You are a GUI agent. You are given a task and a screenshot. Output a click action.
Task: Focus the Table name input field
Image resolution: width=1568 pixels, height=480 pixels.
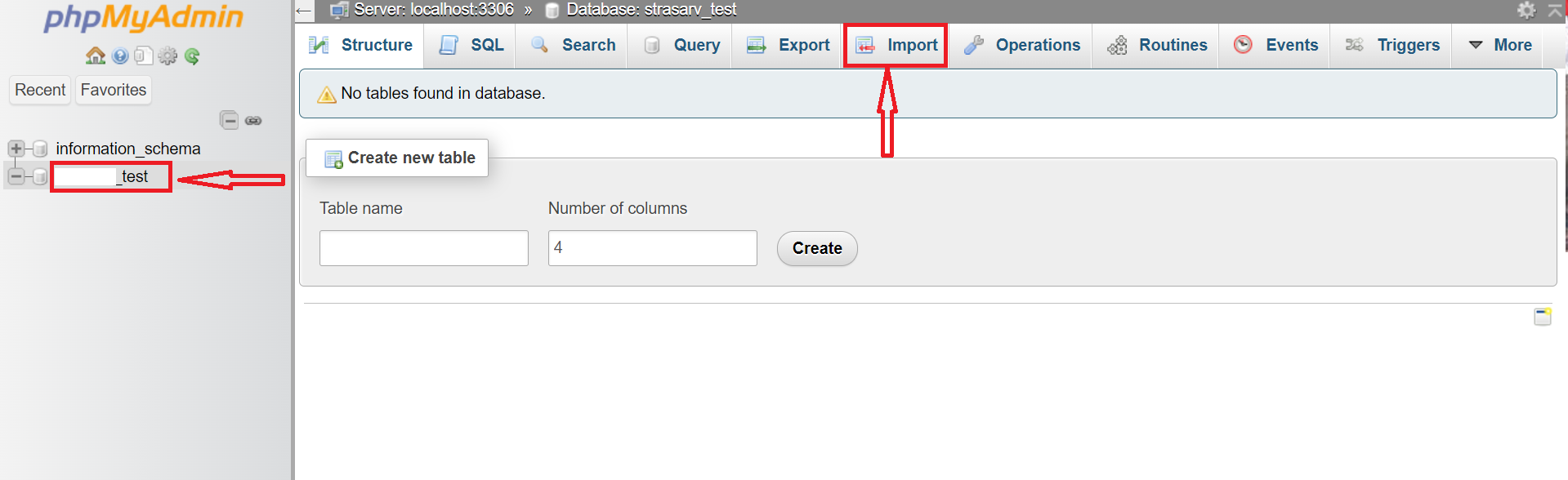point(424,248)
